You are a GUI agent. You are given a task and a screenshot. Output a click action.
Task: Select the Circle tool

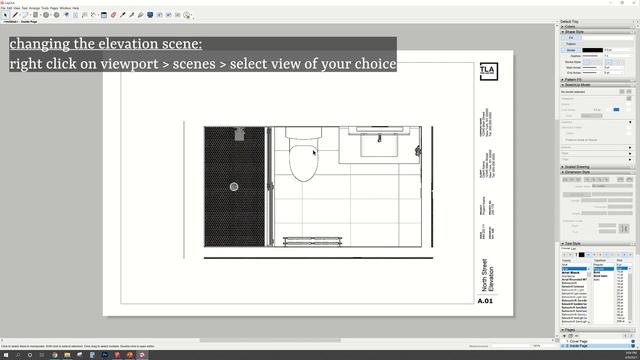[x=46, y=15]
